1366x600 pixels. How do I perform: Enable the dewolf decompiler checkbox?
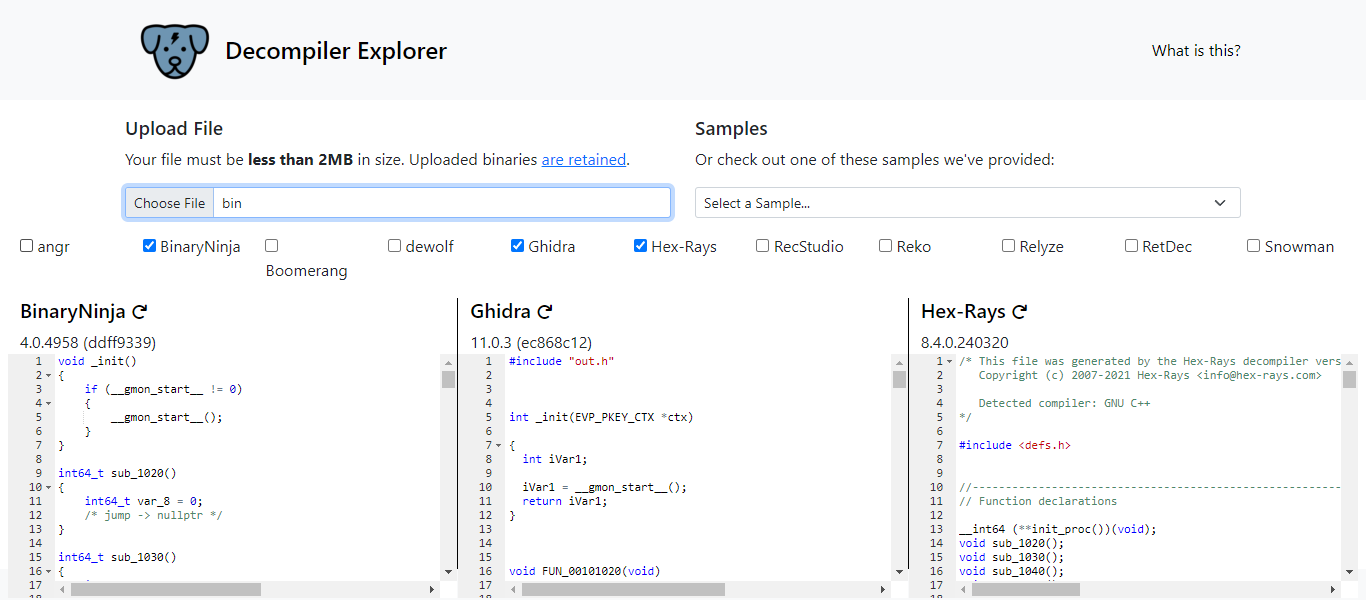click(395, 246)
